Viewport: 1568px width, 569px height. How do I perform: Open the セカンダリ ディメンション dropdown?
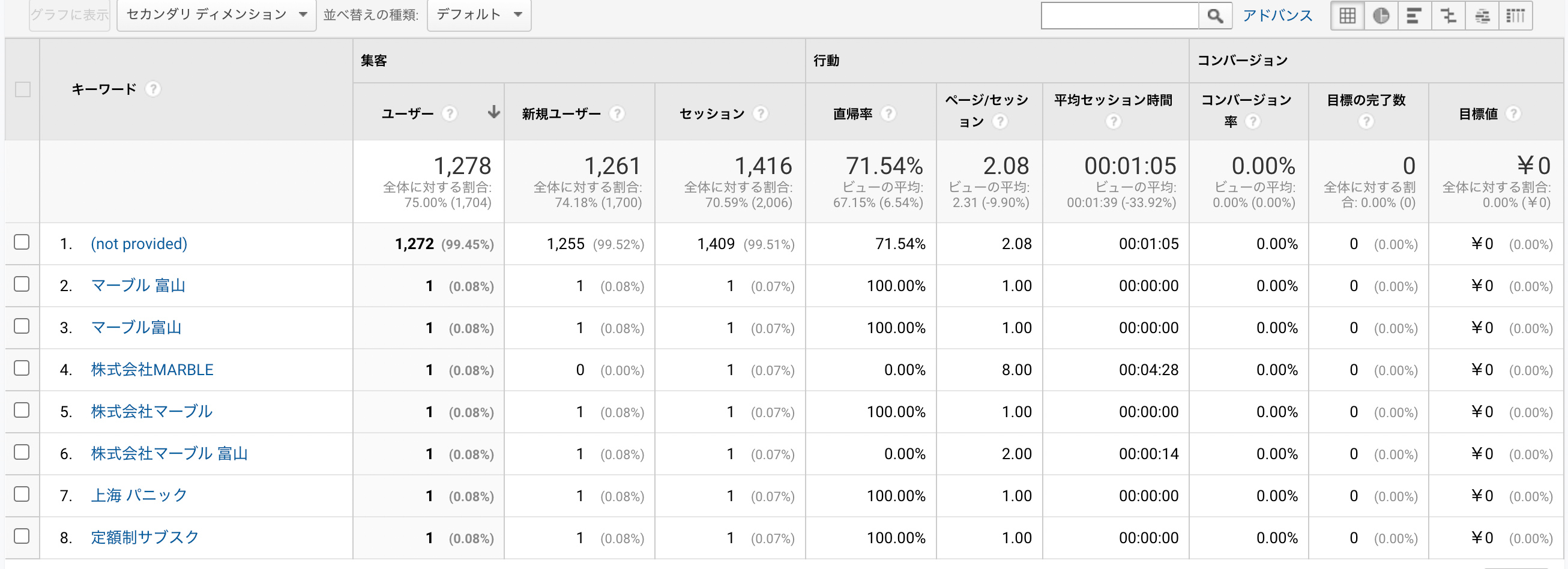click(216, 14)
